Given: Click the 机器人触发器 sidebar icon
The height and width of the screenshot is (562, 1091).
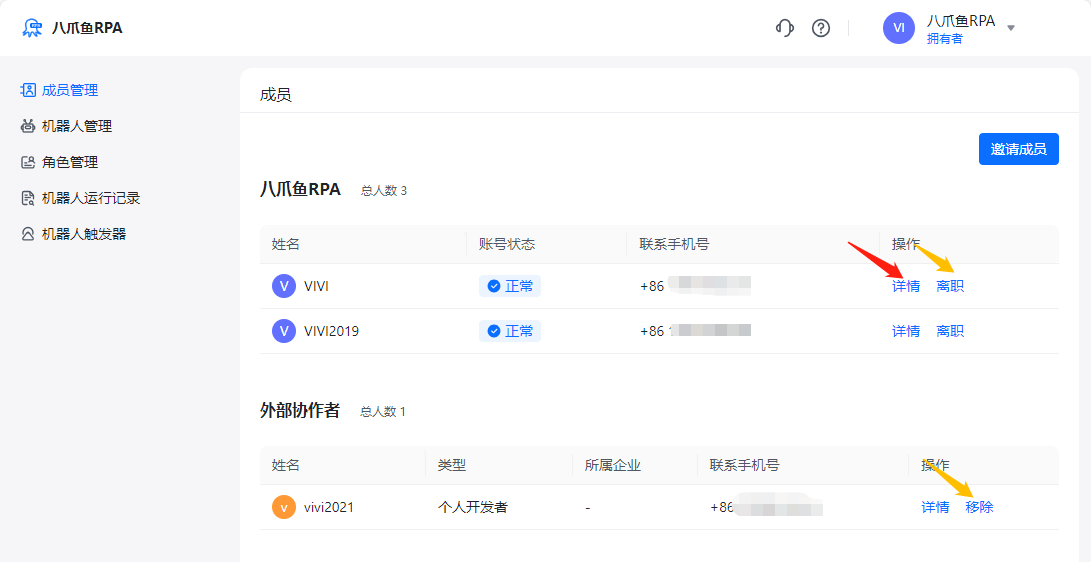Looking at the screenshot, I should 28,234.
